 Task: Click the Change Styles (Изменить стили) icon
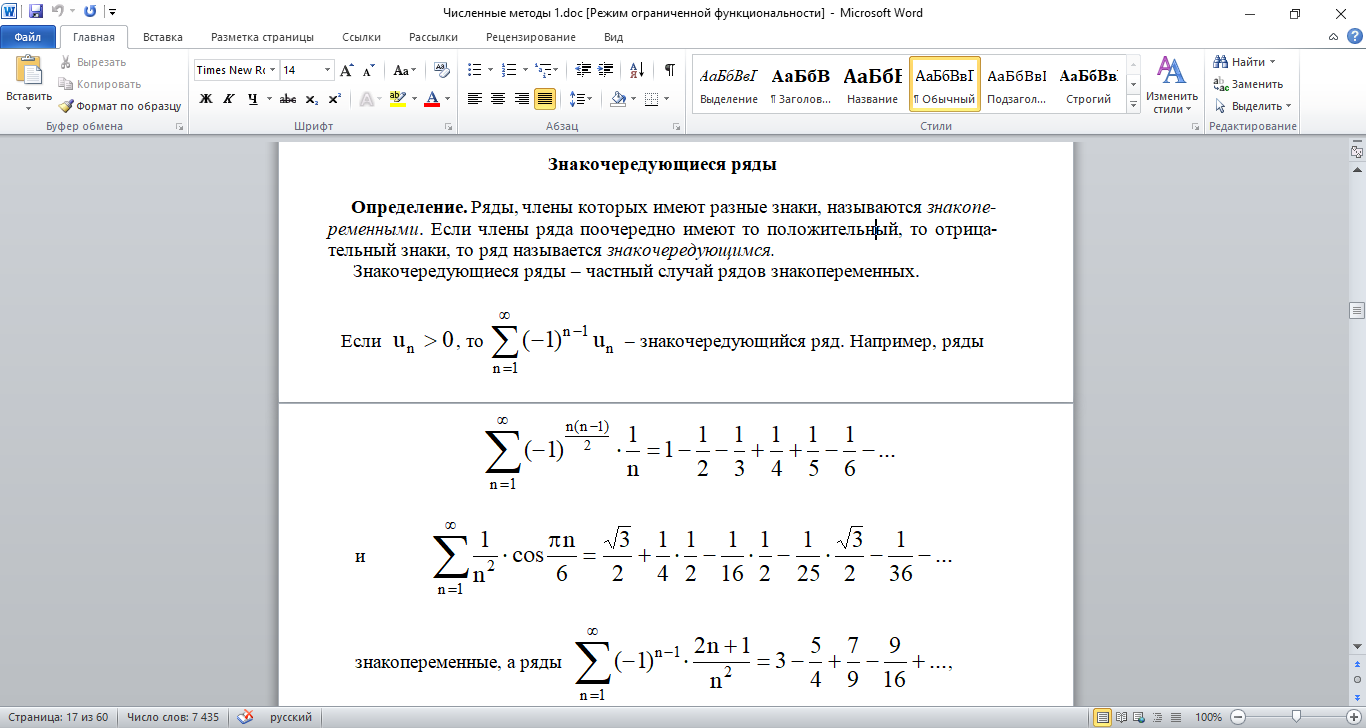(x=1170, y=70)
